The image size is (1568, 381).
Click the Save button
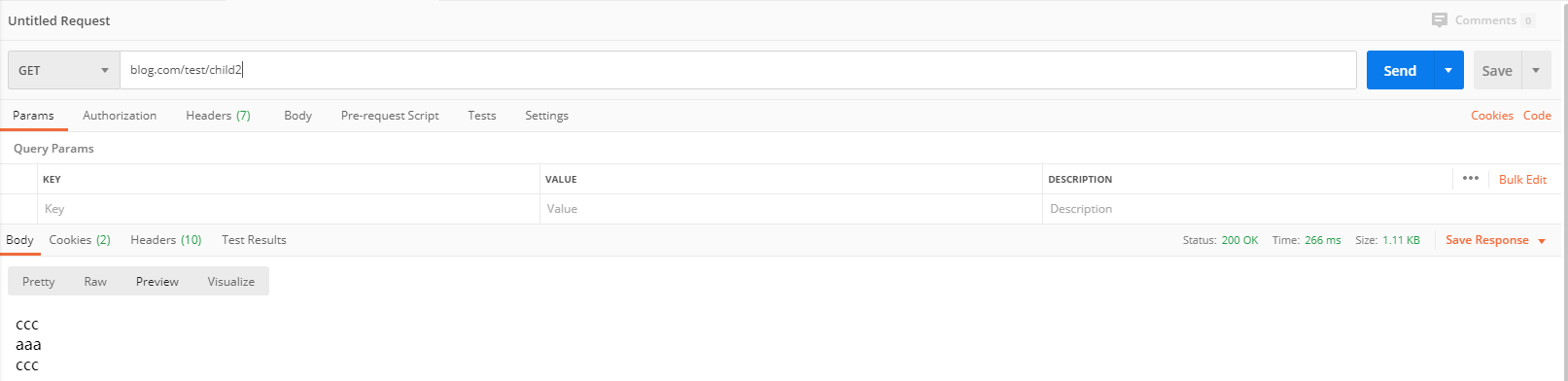1497,70
